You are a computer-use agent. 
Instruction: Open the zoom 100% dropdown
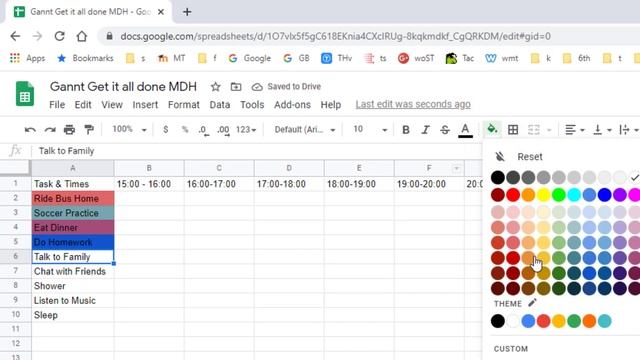coord(129,129)
